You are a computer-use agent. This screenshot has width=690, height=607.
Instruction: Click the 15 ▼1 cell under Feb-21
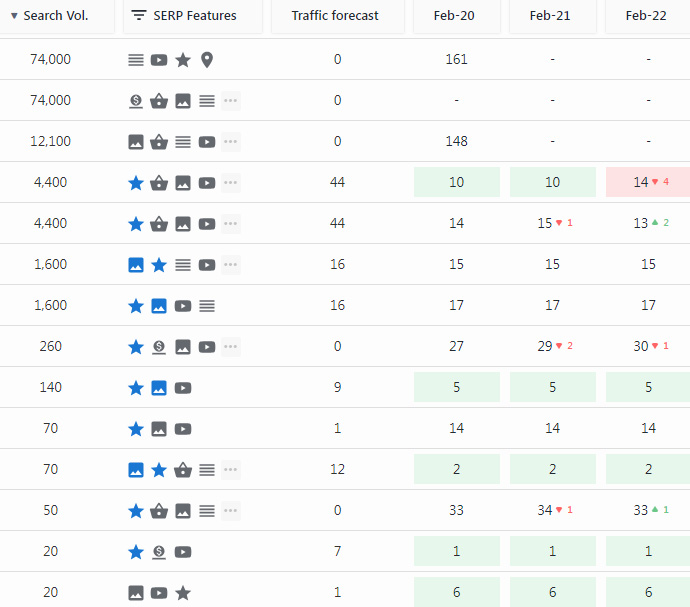553,223
